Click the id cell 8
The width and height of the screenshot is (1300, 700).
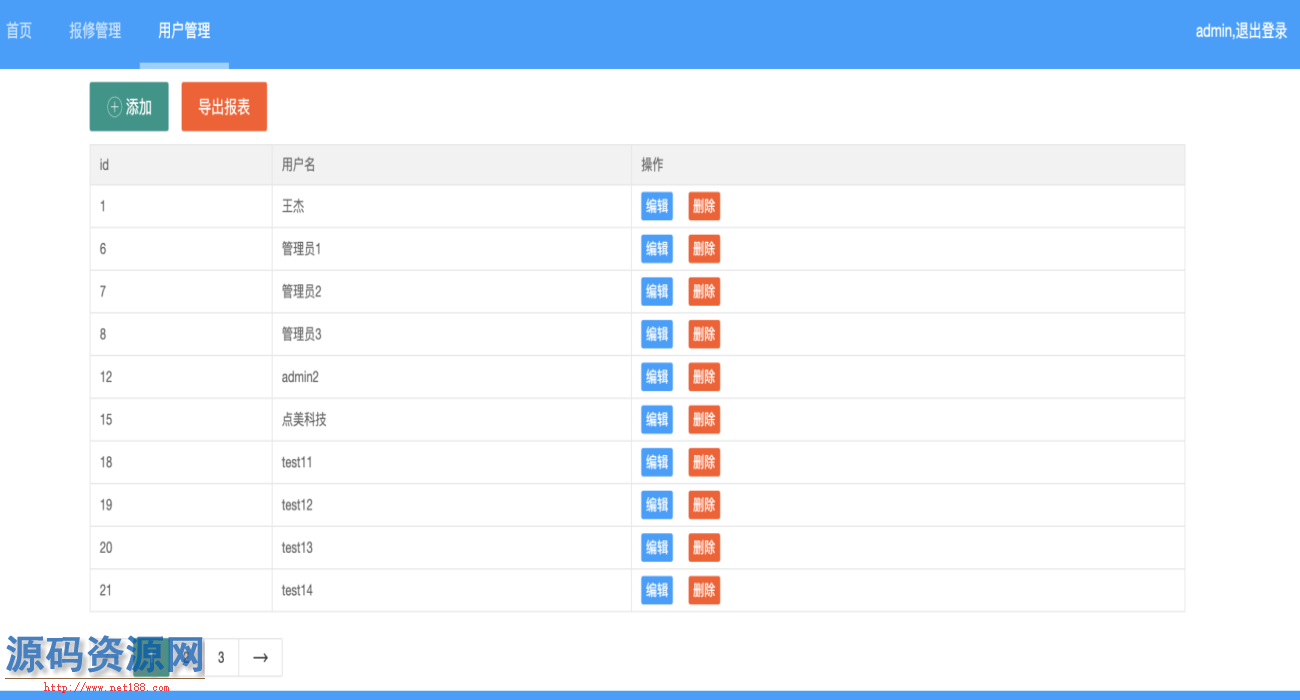(181, 334)
